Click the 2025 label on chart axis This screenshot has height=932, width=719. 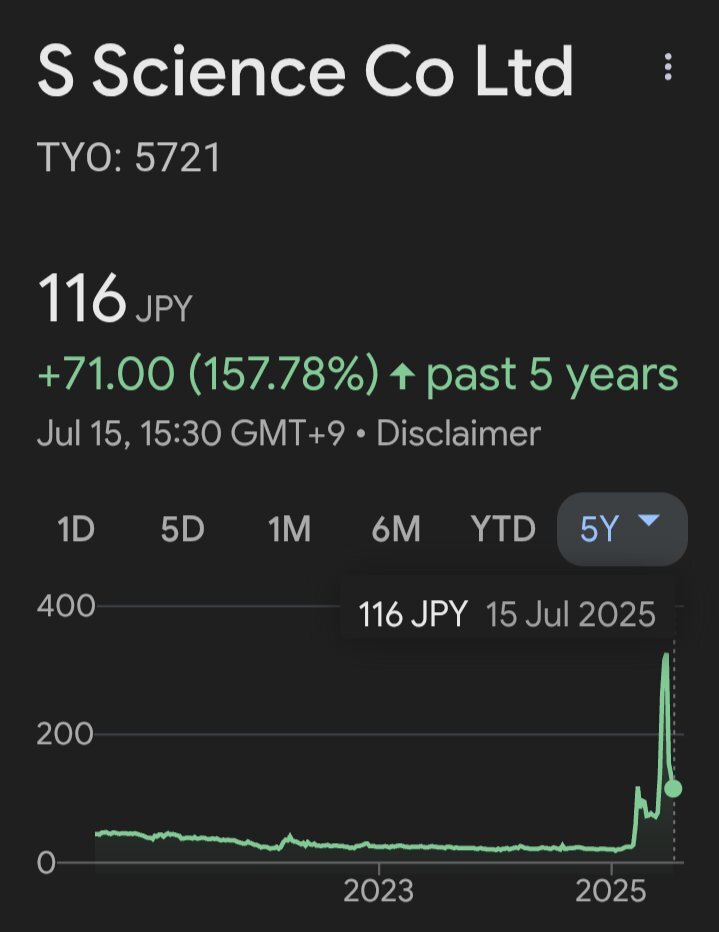point(611,891)
